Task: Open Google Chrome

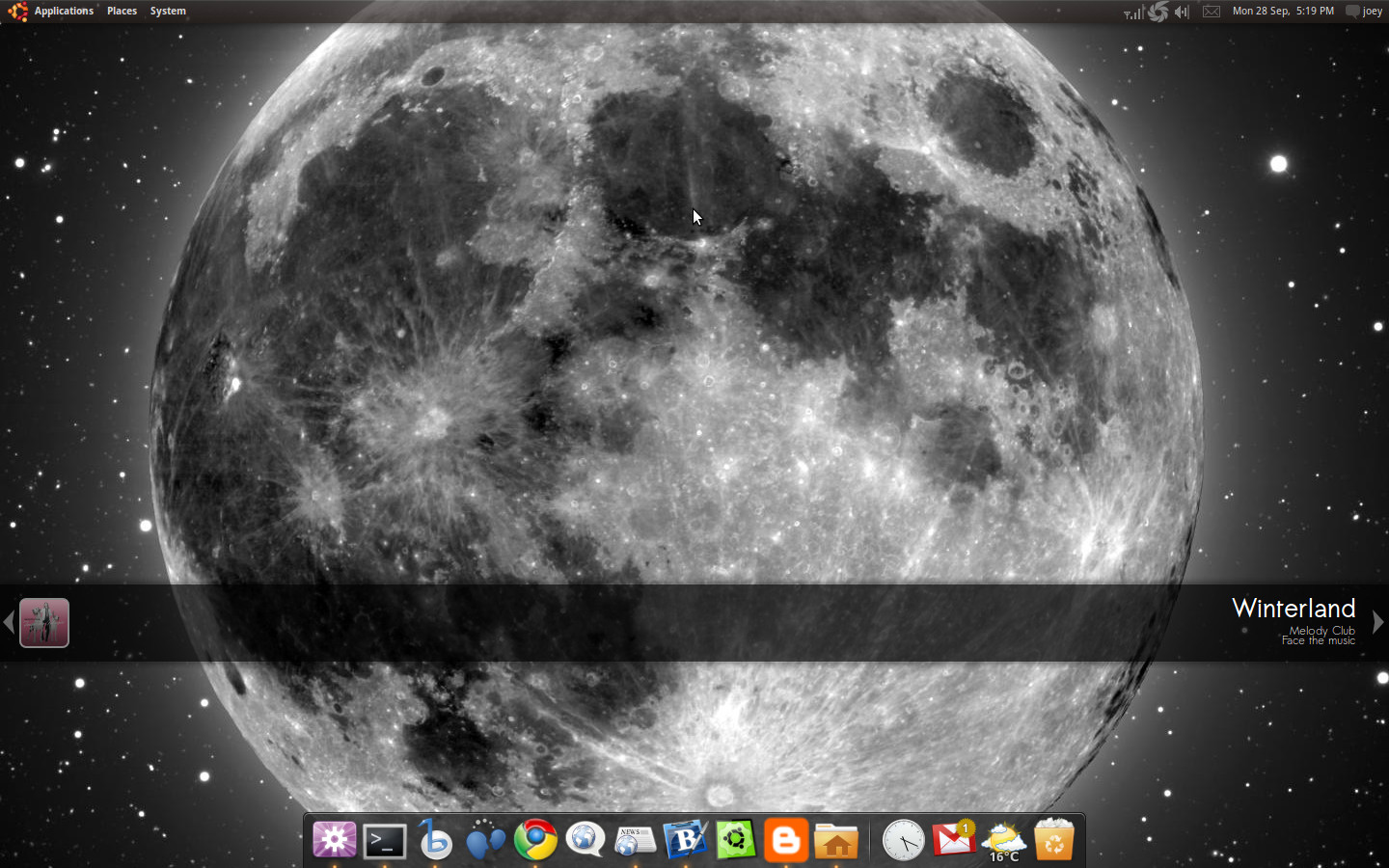Action: [x=535, y=841]
